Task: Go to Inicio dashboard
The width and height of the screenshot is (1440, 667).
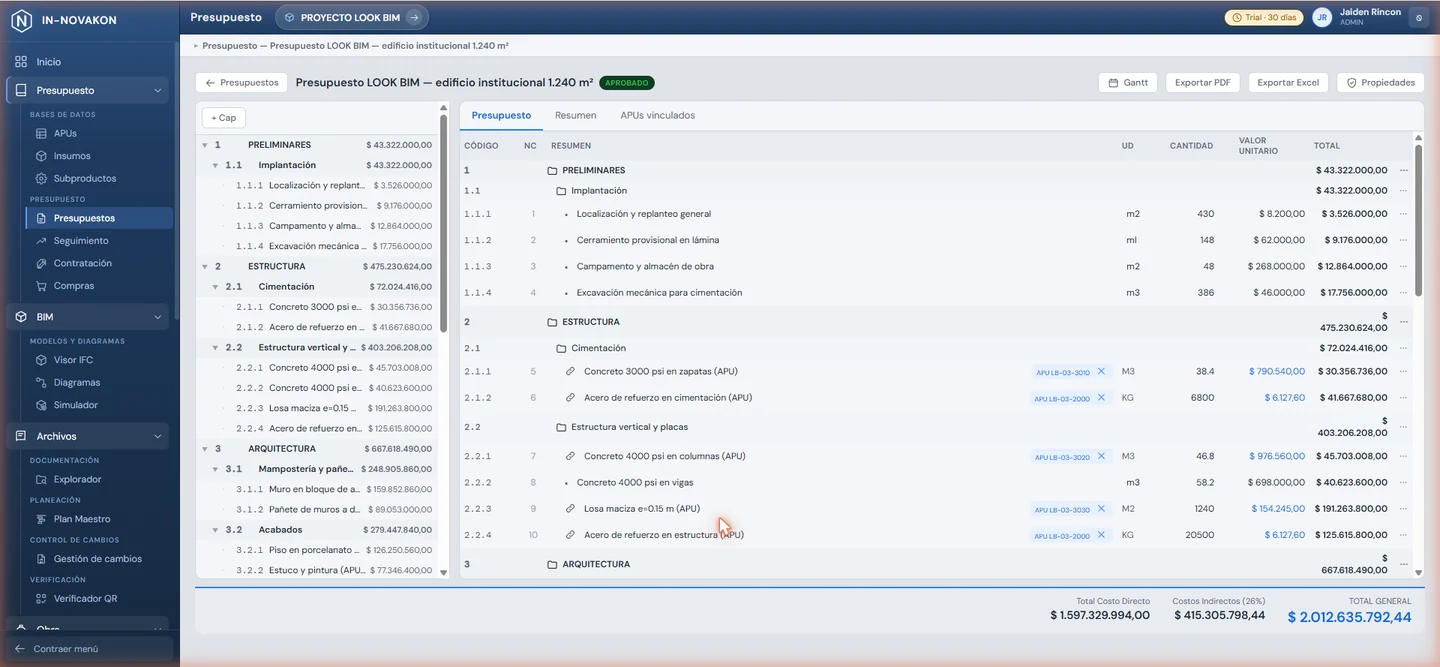Action: [x=49, y=62]
